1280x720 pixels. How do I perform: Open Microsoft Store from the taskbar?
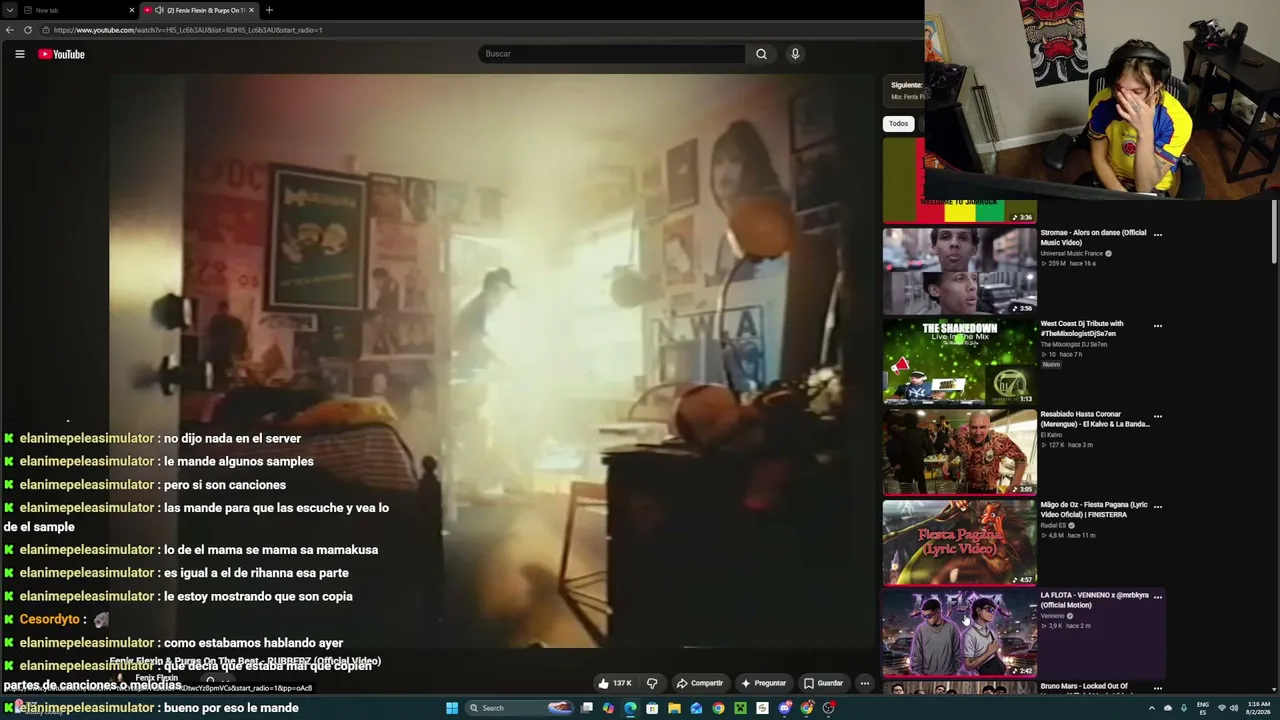(x=652, y=708)
